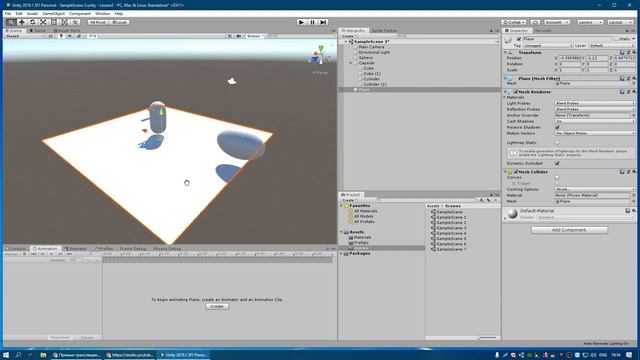
Task: Collapse the SampleScene 3 hierarchy root
Action: click(x=346, y=42)
